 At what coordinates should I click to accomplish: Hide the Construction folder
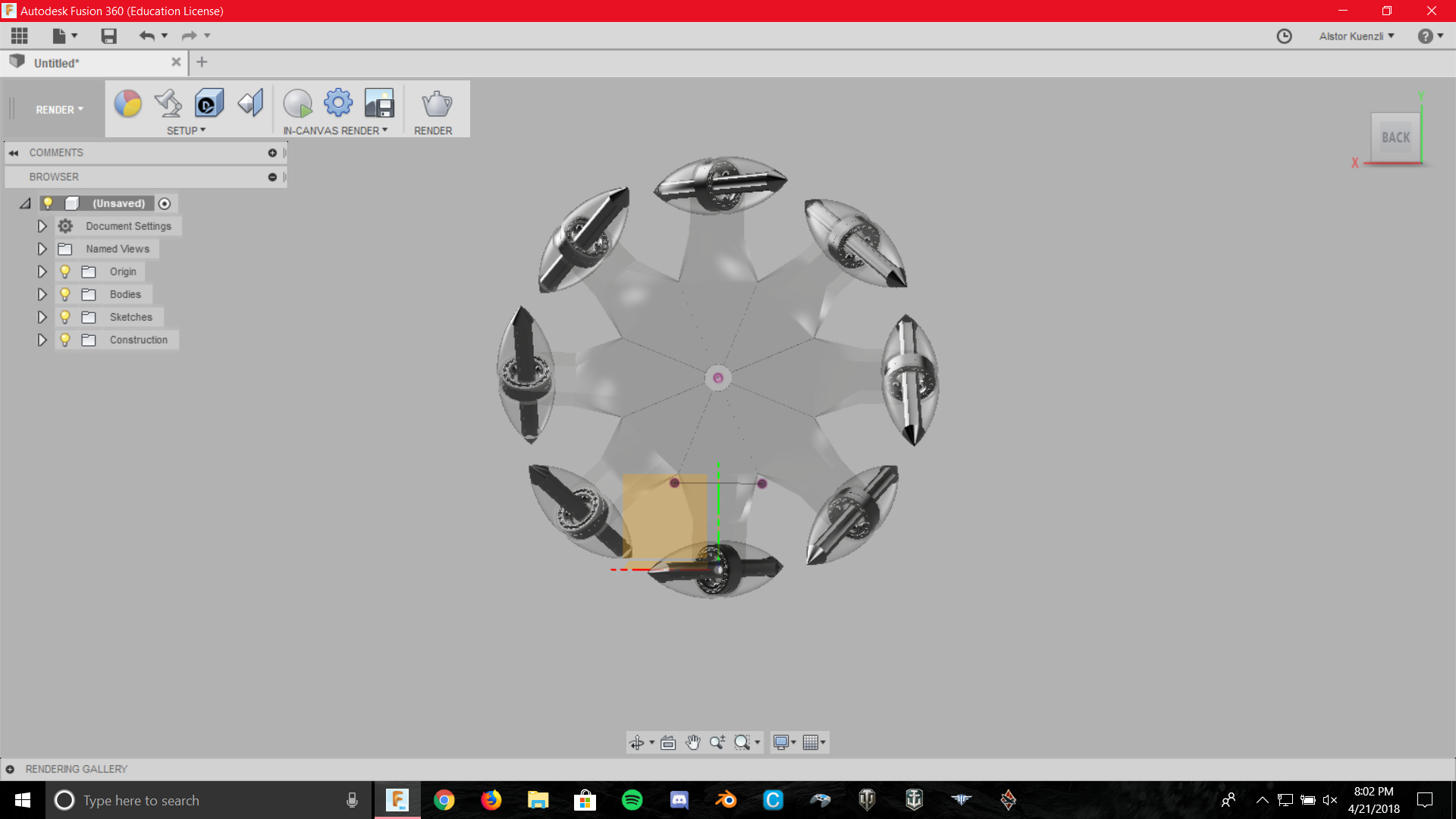click(65, 340)
